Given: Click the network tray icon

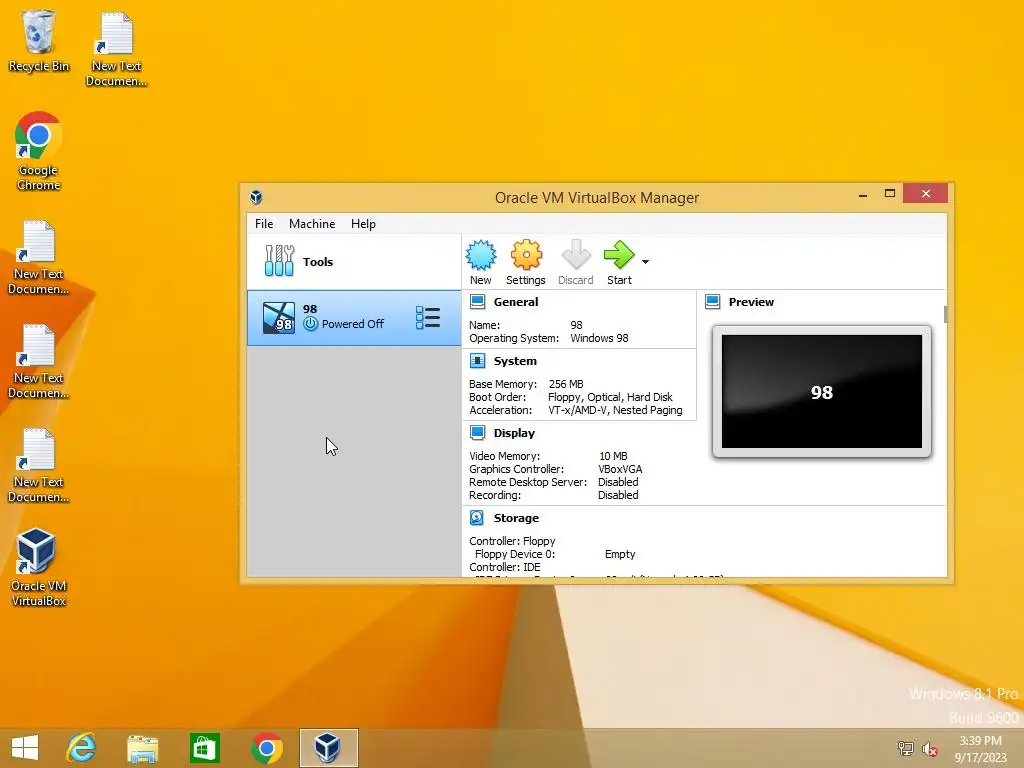Looking at the screenshot, I should coord(905,748).
